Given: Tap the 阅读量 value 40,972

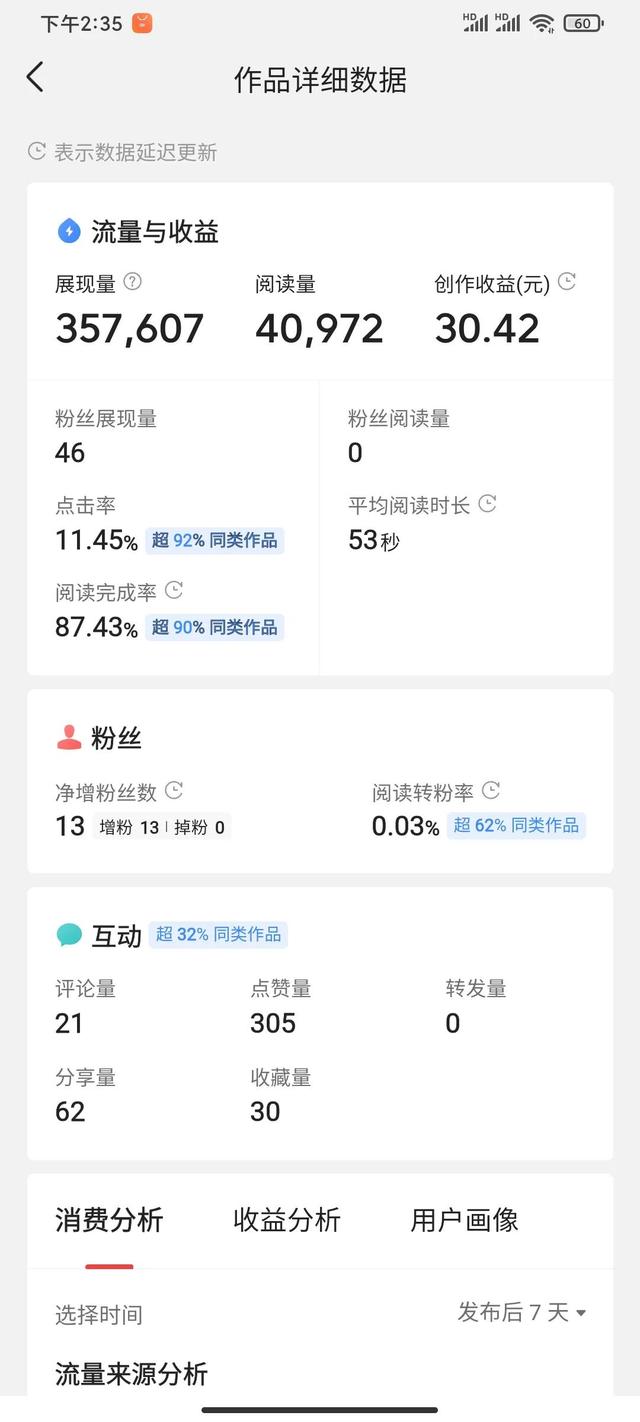Looking at the screenshot, I should pyautogui.click(x=319, y=328).
